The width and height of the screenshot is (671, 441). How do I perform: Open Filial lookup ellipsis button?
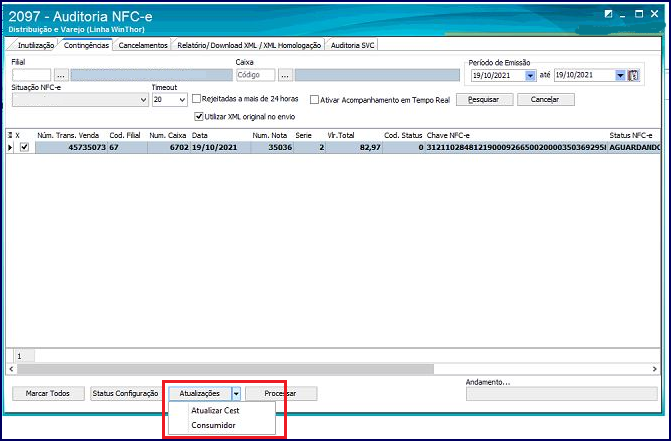[x=61, y=75]
